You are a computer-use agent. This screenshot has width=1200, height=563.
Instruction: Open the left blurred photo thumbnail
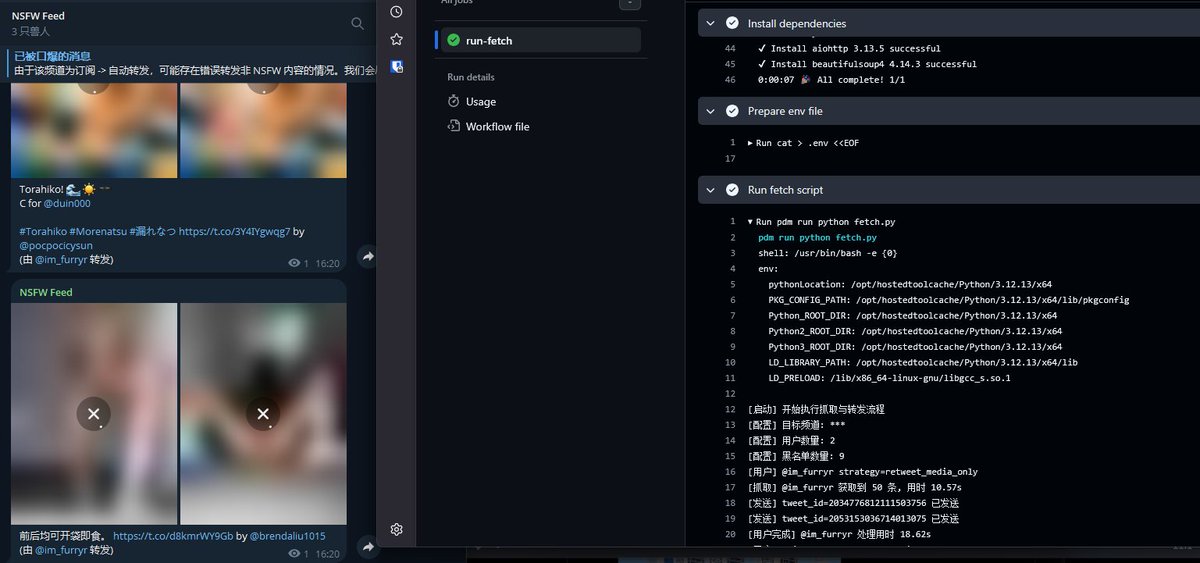point(94,414)
